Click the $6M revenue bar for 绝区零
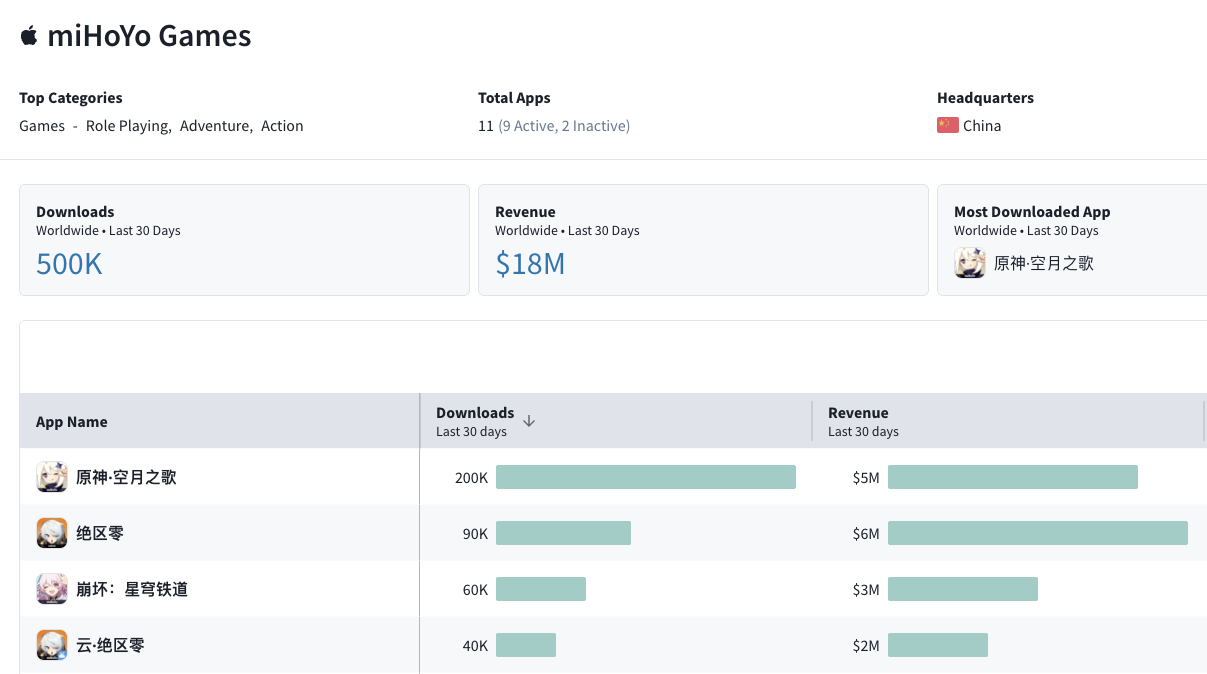This screenshot has height=674, width=1207. click(1037, 533)
